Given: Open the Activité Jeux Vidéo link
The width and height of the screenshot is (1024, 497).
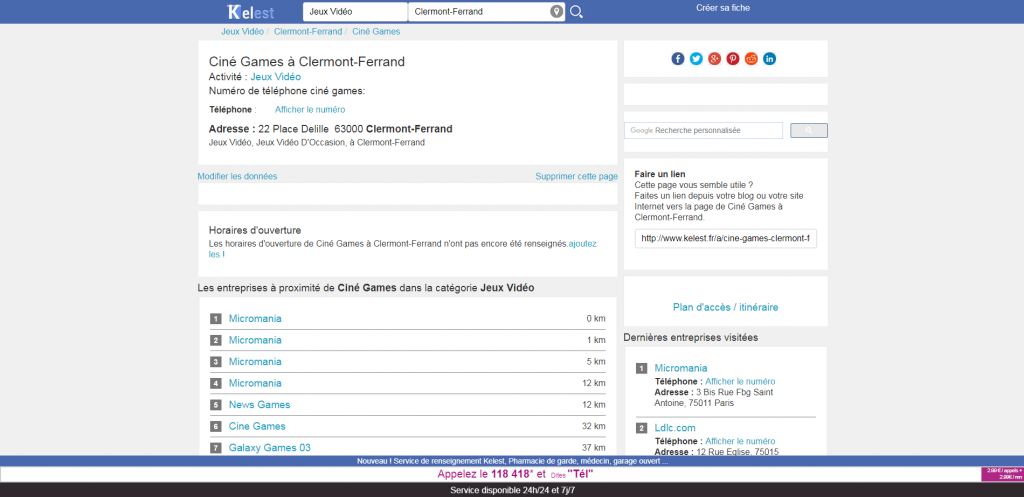Looking at the screenshot, I should coord(276,76).
